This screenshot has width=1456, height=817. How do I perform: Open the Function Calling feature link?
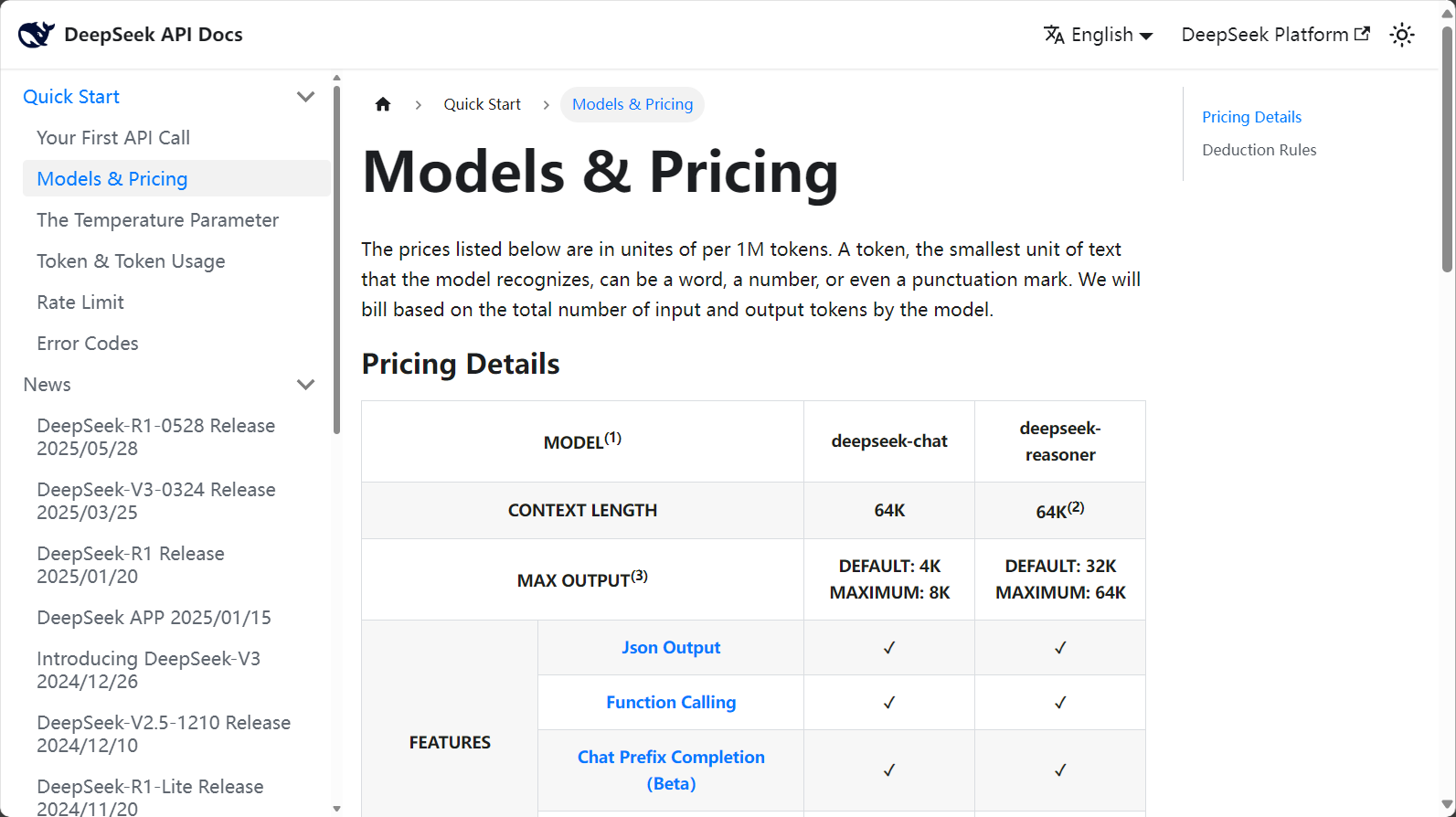tap(671, 703)
